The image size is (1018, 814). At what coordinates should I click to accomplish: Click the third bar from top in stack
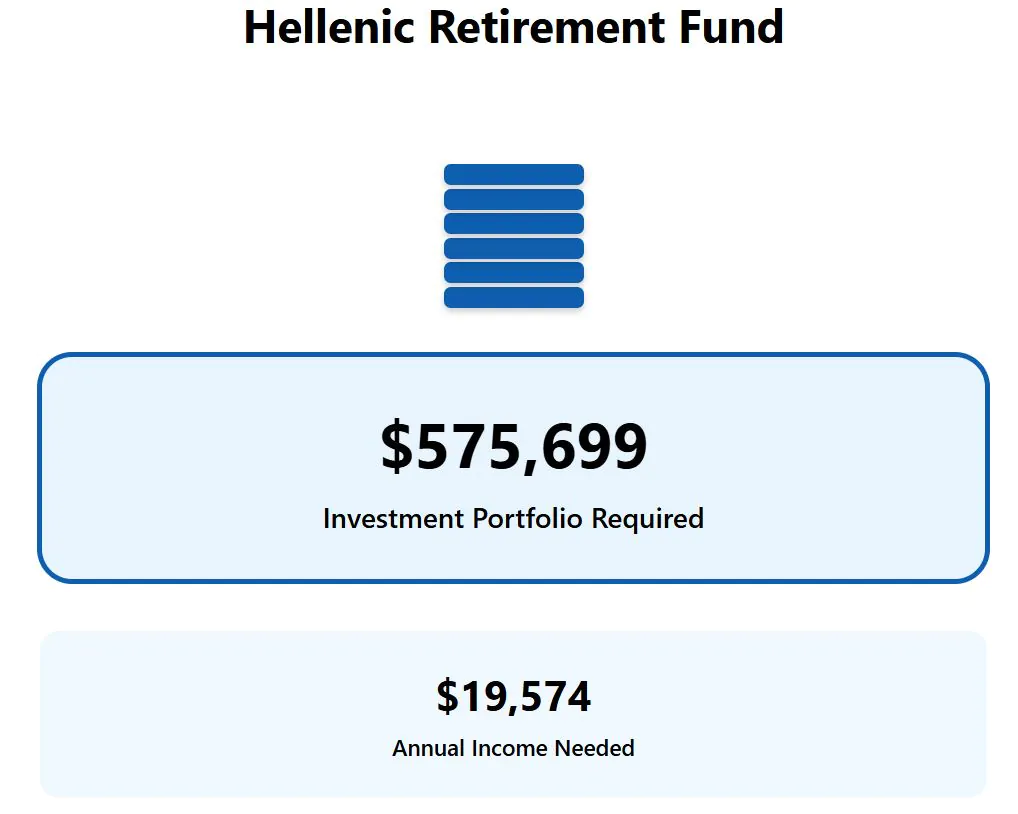(513, 224)
